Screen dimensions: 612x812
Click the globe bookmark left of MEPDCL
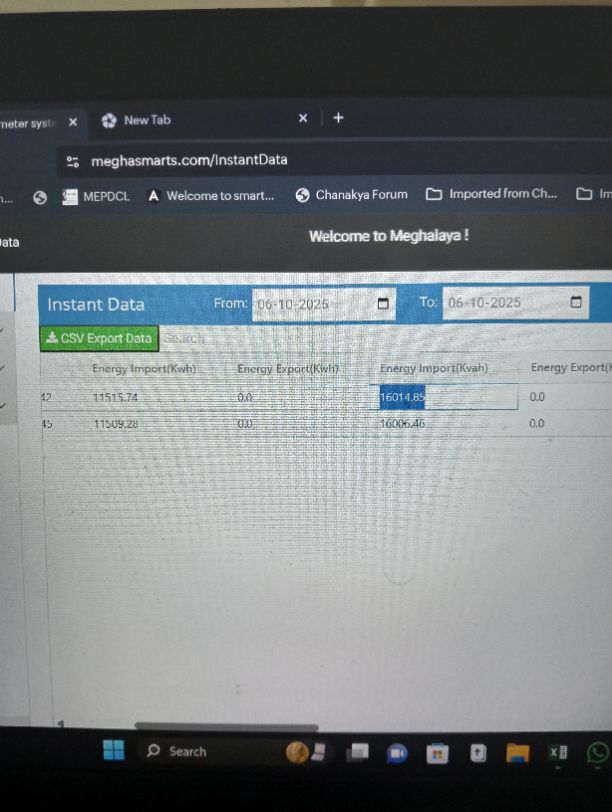(x=40, y=197)
